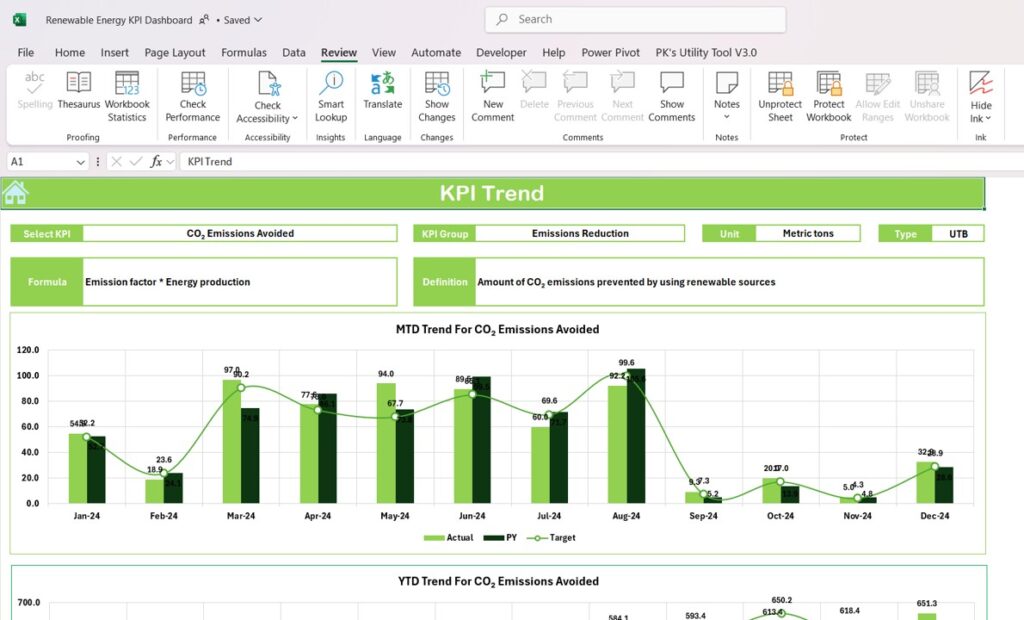Expand the Check Accessibility dropdown arrow
Screen dimensions: 1024x620
pyautogui.click(x=295, y=118)
